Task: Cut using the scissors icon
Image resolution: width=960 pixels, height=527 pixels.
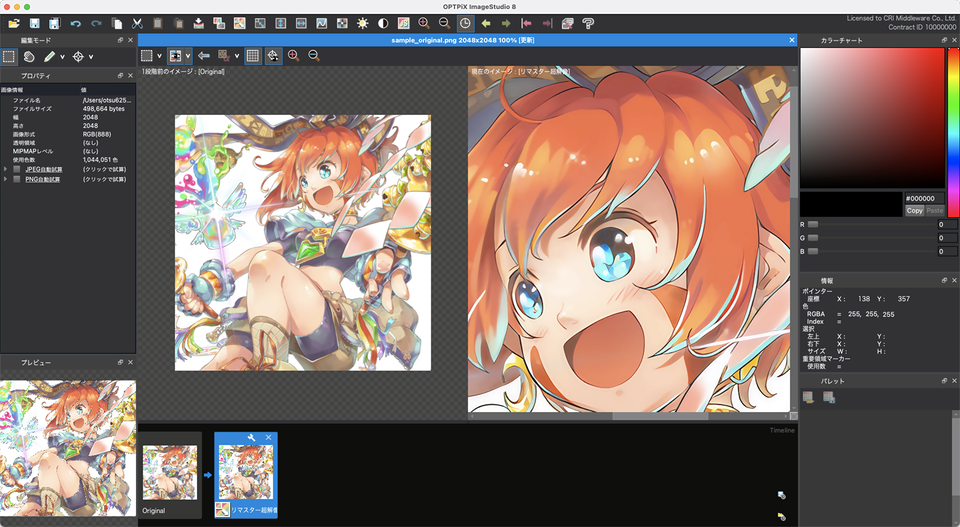Action: point(137,23)
